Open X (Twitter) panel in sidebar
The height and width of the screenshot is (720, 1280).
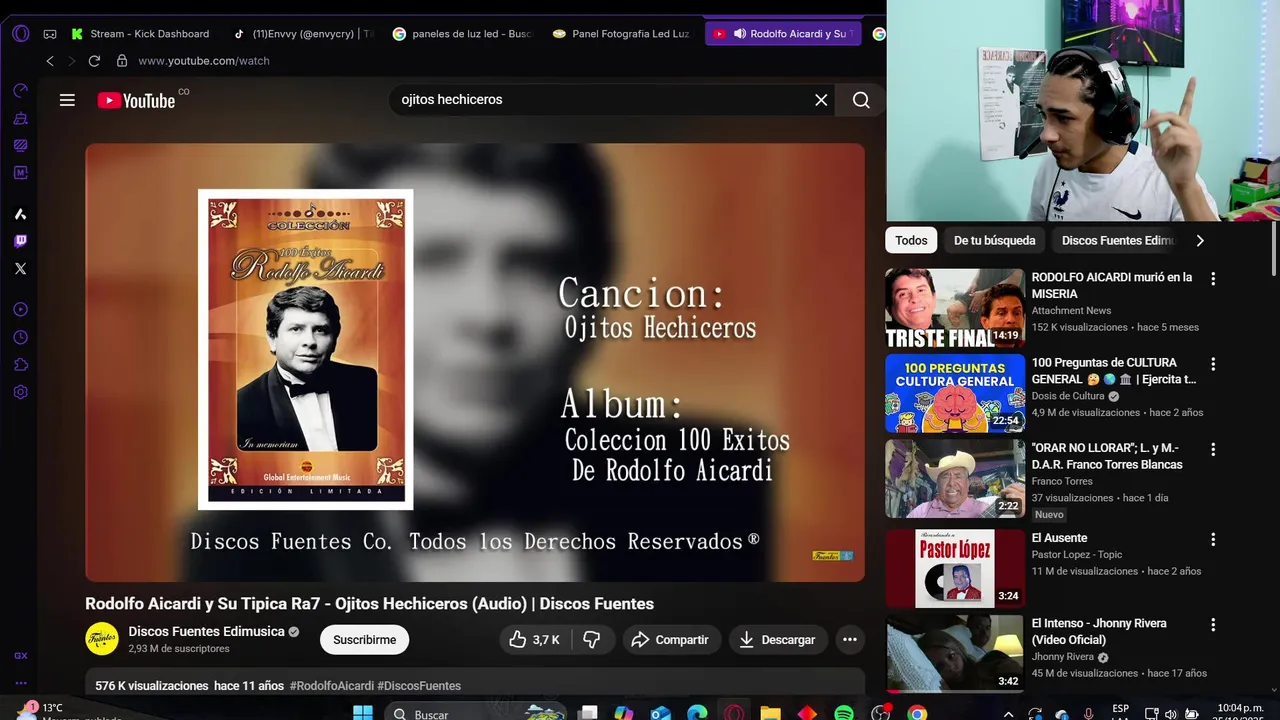click(x=20, y=268)
